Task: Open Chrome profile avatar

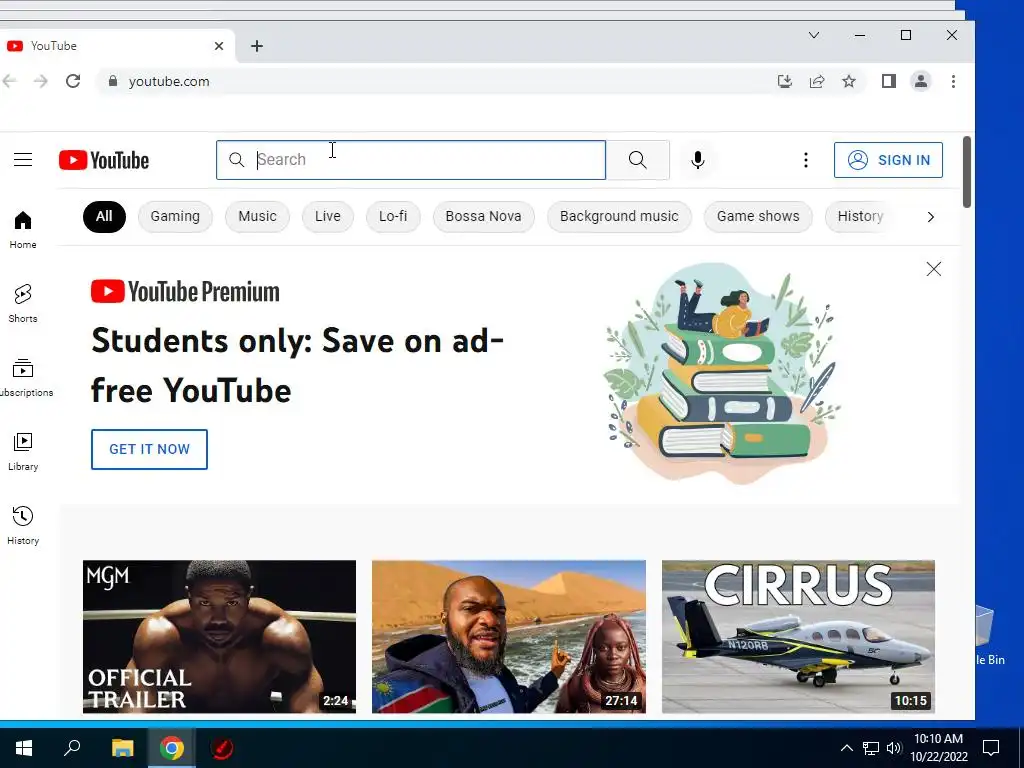Action: tap(921, 81)
